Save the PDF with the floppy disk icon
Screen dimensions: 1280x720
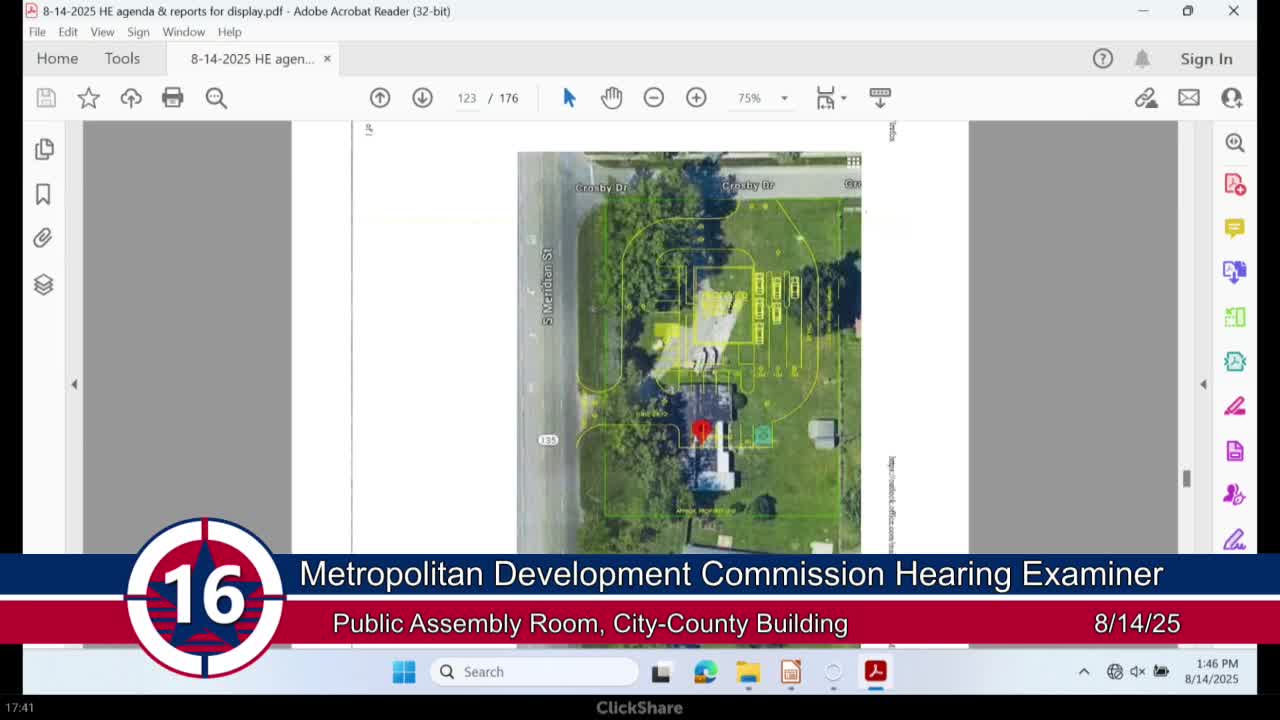click(46, 98)
